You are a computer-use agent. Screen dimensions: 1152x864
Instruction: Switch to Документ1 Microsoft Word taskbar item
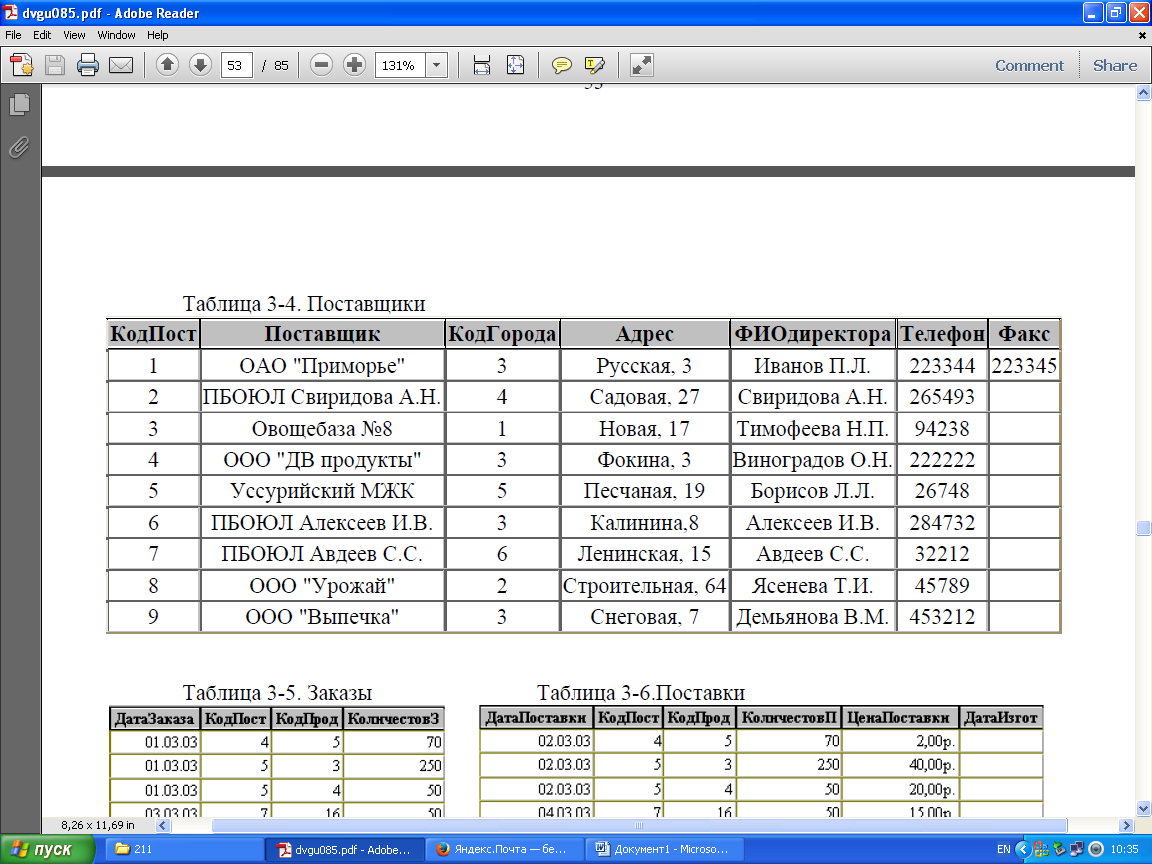coord(663,849)
